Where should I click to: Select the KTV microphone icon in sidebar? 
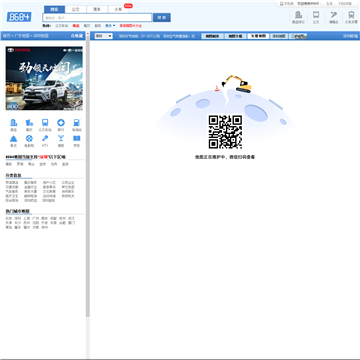[45, 138]
